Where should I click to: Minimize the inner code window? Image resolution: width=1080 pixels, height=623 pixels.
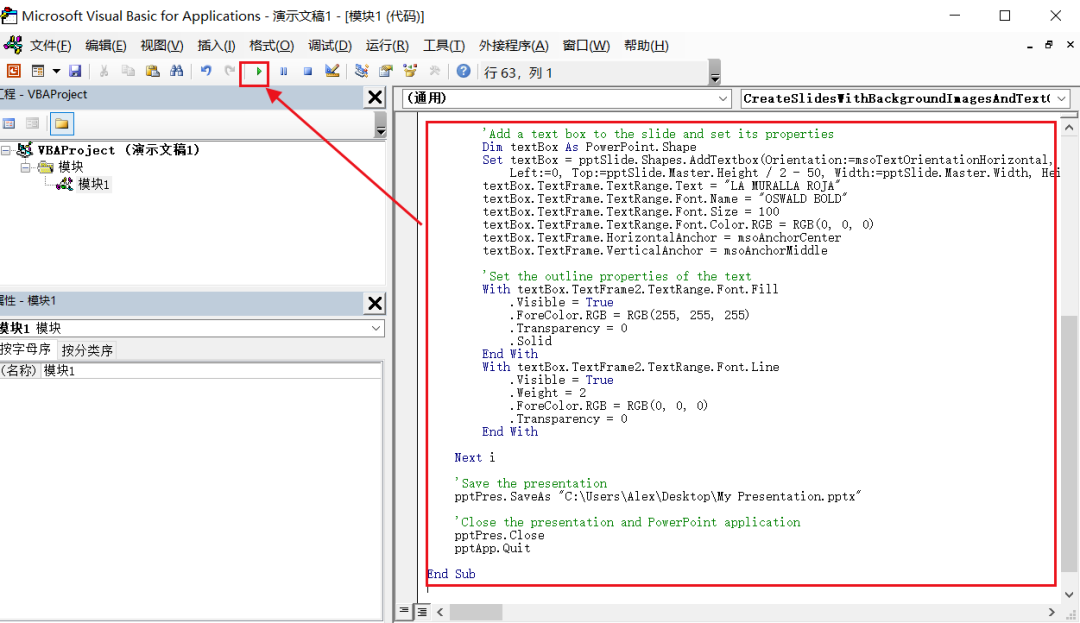[1029, 45]
